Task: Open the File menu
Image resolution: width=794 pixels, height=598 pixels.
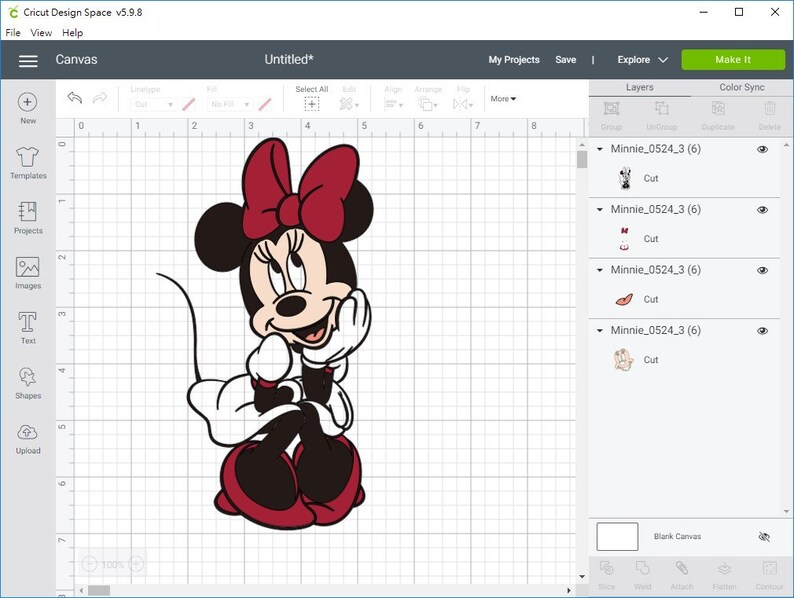Action: coord(13,33)
